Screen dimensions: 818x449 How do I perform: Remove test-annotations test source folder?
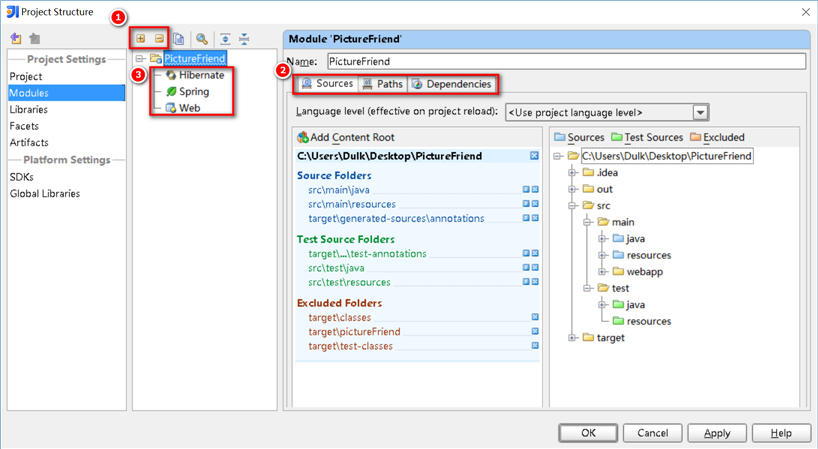(535, 253)
